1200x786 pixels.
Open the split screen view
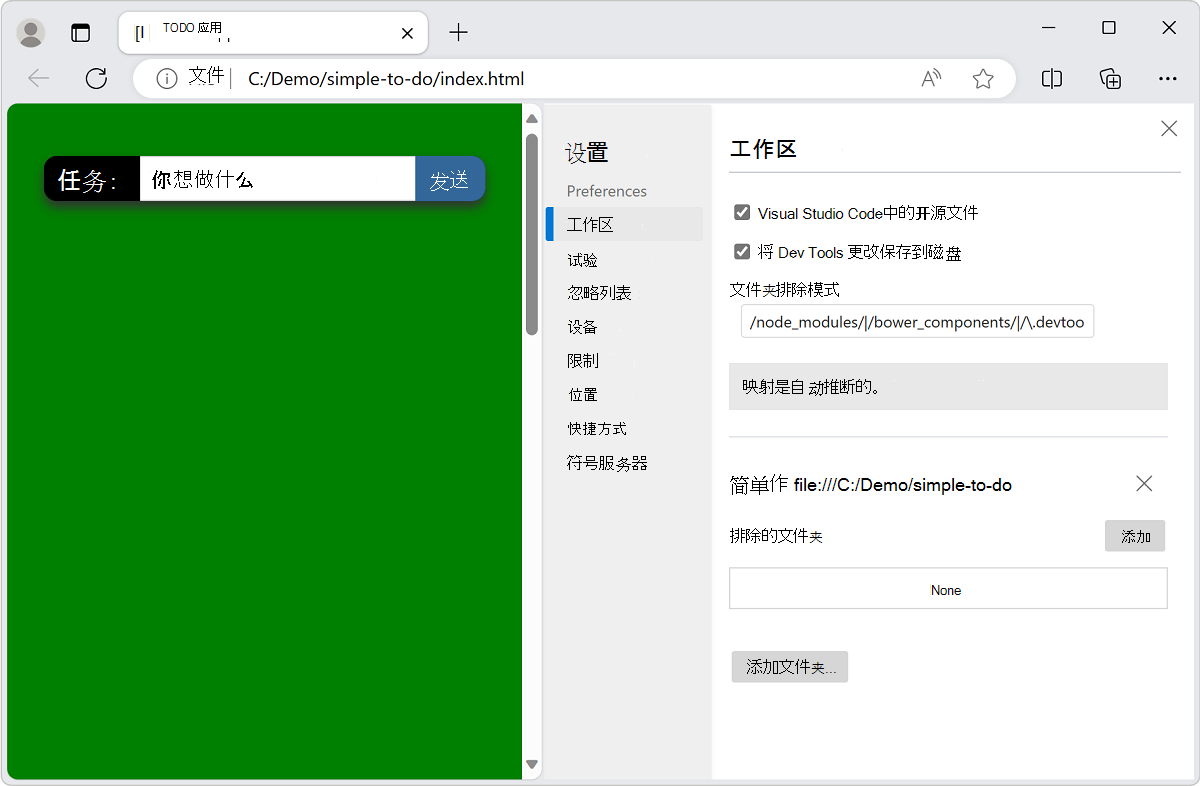pos(1051,78)
